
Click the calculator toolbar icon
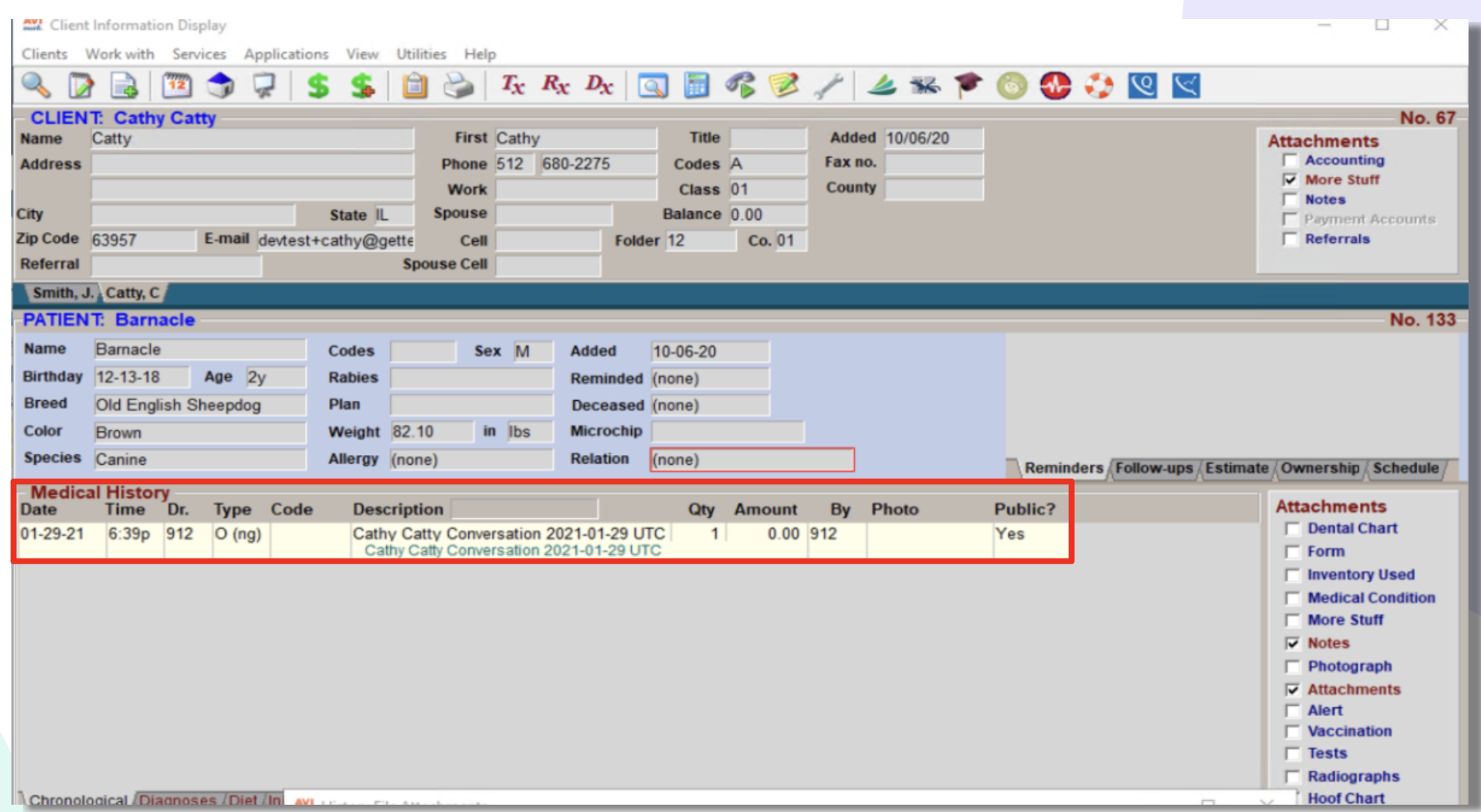[x=696, y=86]
